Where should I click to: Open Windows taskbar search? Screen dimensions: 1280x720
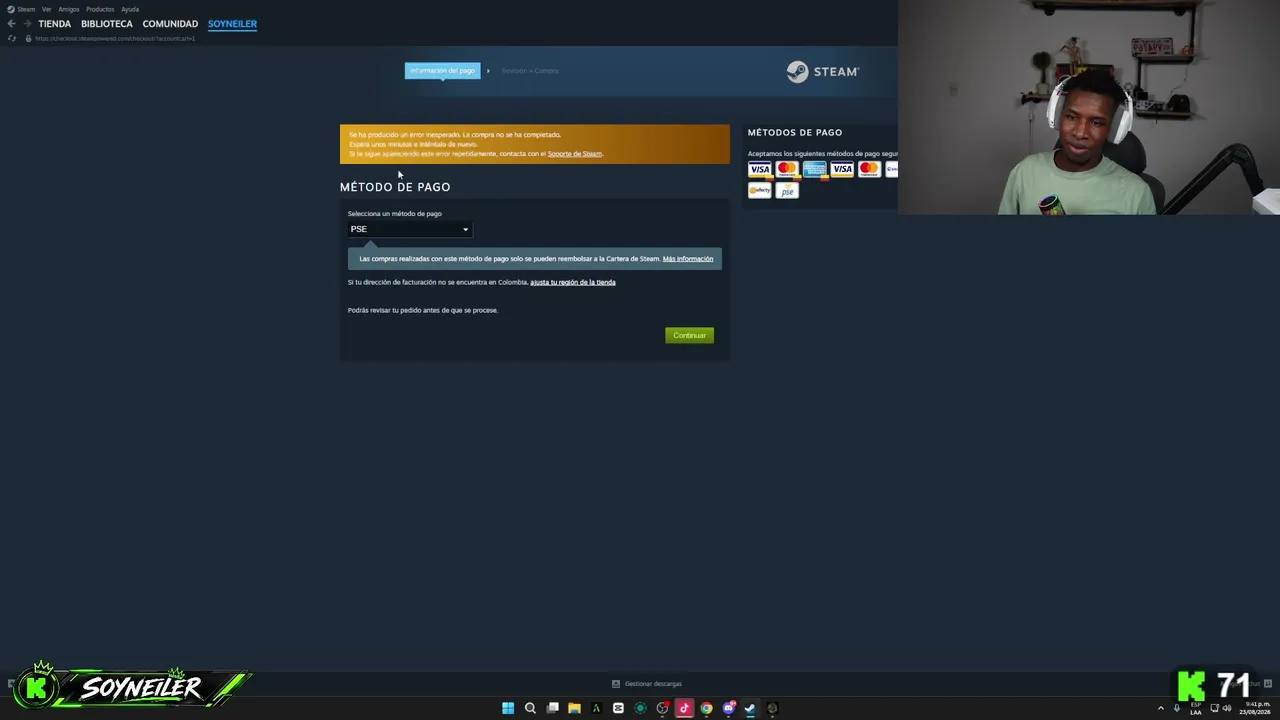click(530, 708)
